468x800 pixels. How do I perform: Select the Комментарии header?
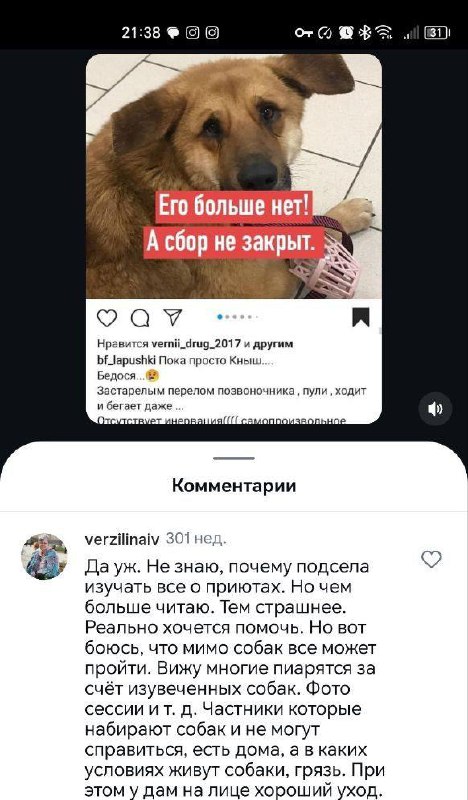click(x=234, y=485)
